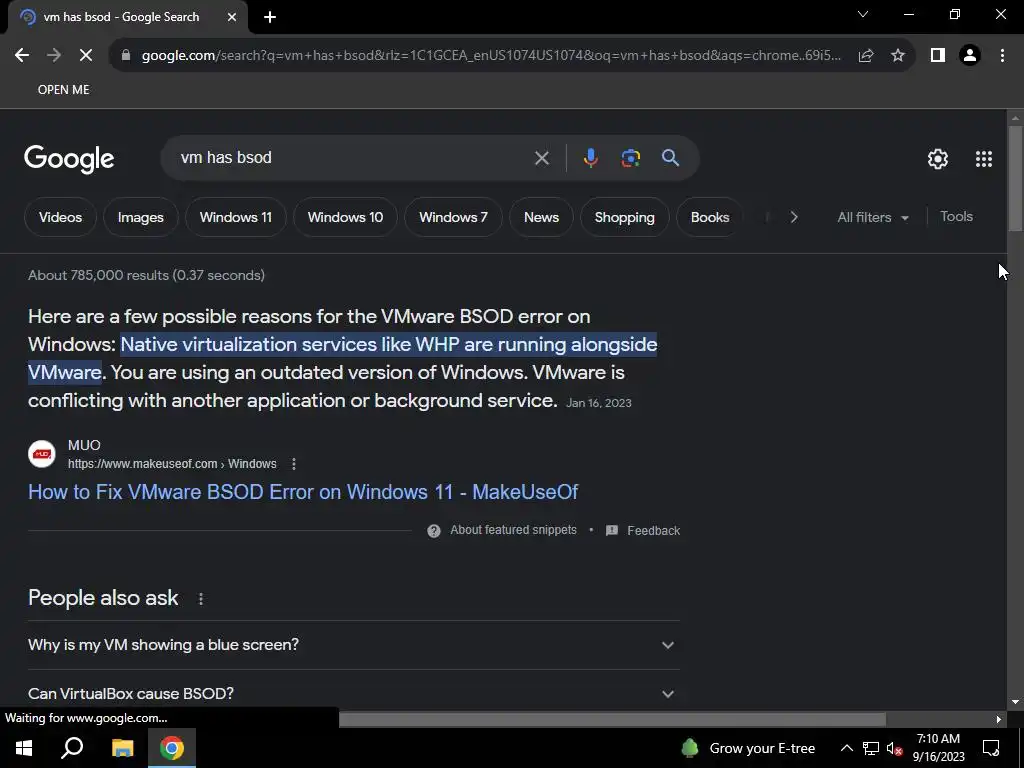Go back with the browser back arrow
The height and width of the screenshot is (768, 1024).
(x=22, y=56)
